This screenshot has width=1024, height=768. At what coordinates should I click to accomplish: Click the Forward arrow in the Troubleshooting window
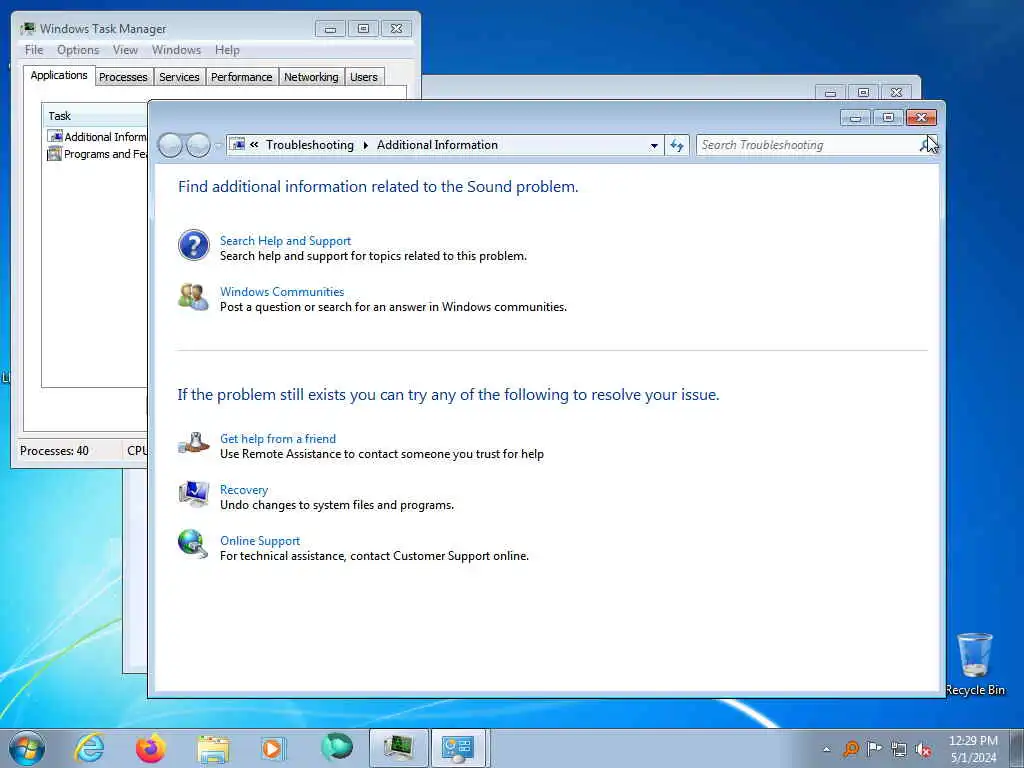[x=198, y=145]
